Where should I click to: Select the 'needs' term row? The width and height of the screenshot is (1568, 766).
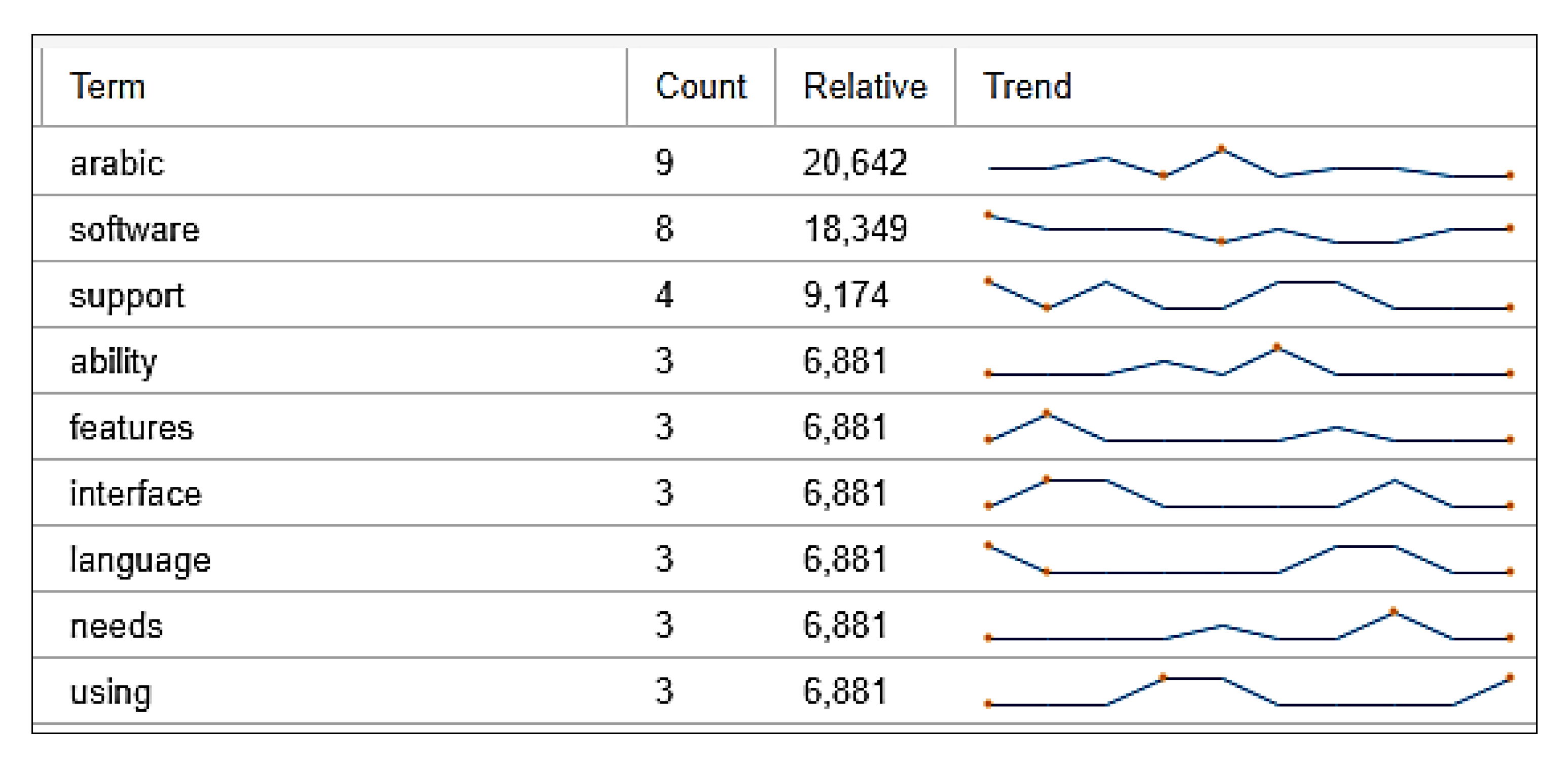[117, 626]
